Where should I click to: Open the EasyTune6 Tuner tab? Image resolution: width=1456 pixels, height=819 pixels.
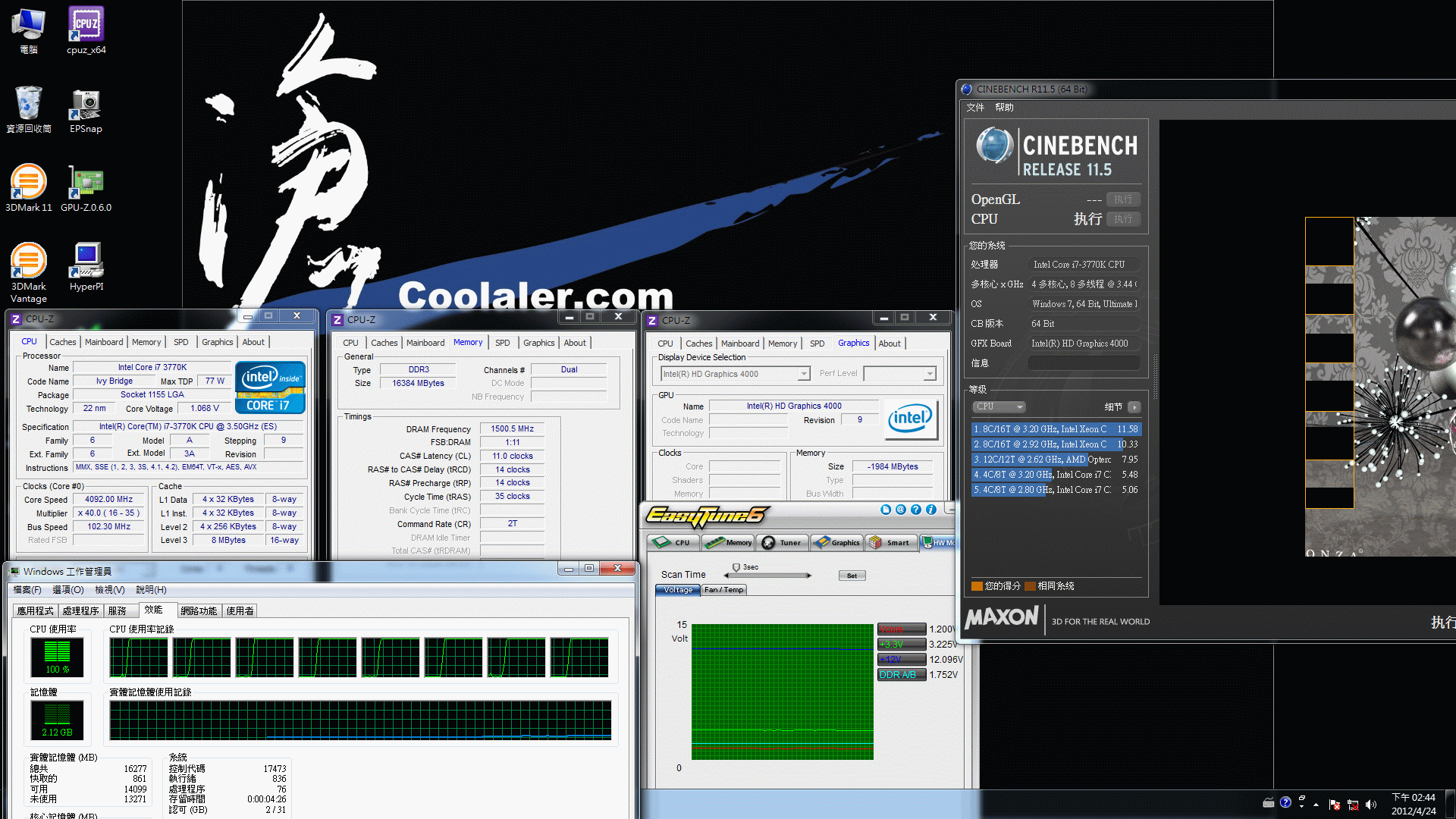(781, 542)
